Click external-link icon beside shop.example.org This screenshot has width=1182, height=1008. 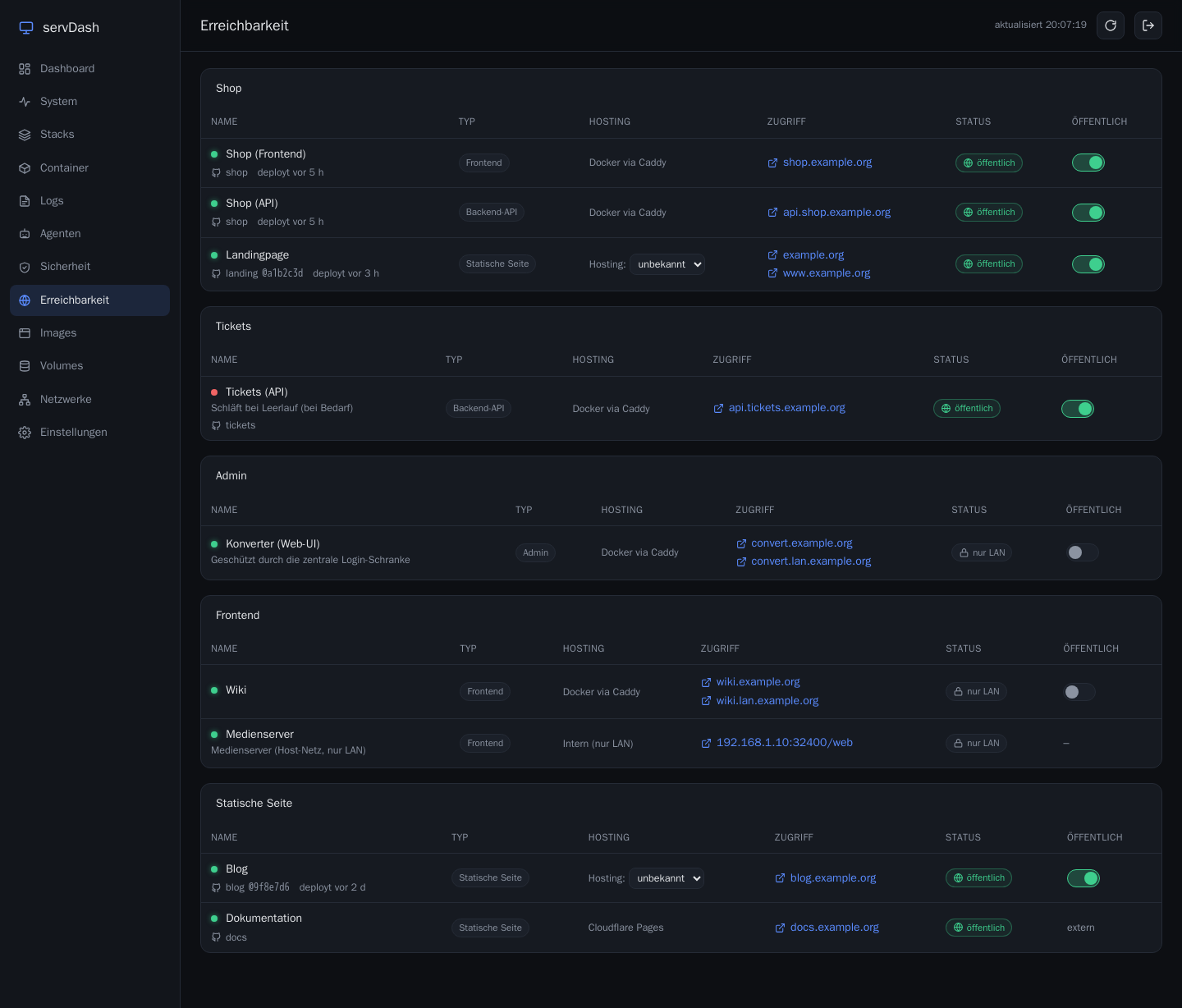click(772, 163)
